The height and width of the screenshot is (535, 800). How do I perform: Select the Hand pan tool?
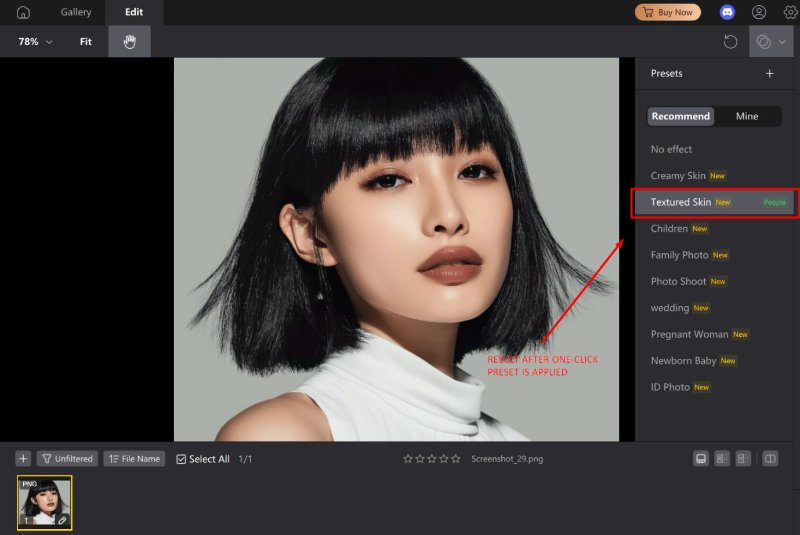point(130,42)
